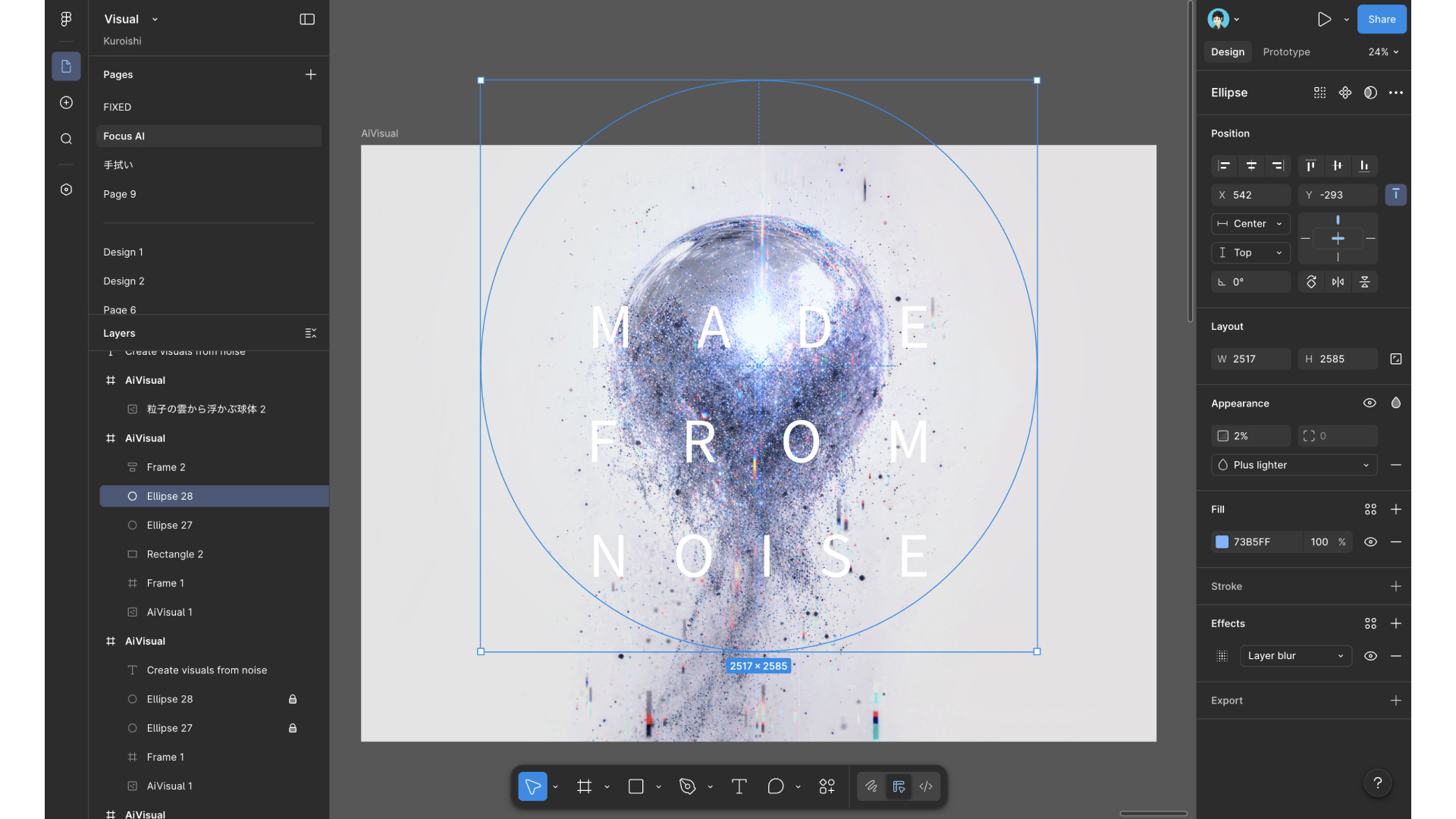Switch to Dev Mode code icon
The image size is (1456, 819).
tap(926, 786)
